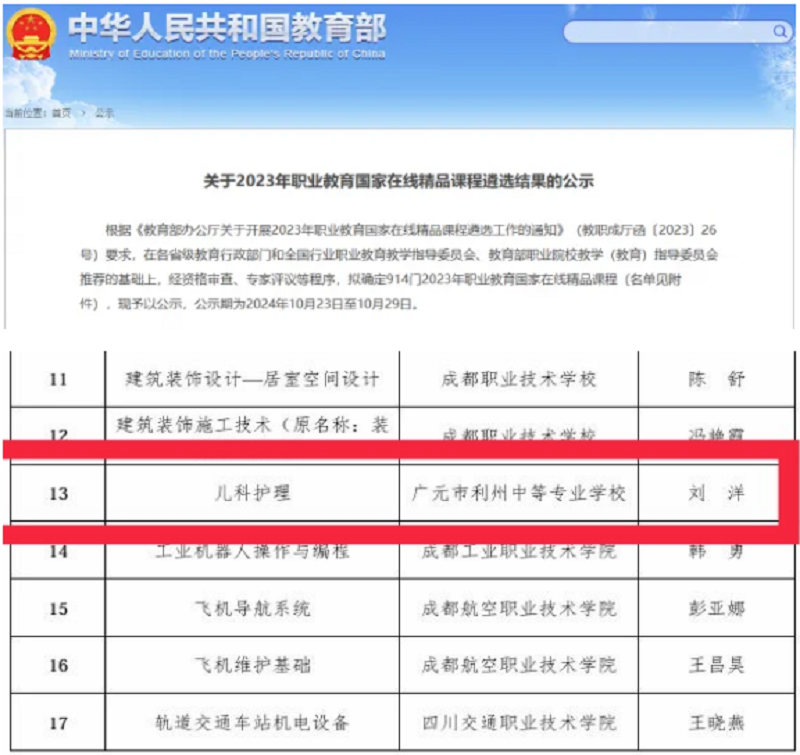Click the magnifier search icon
The image size is (800, 755).
point(779,32)
